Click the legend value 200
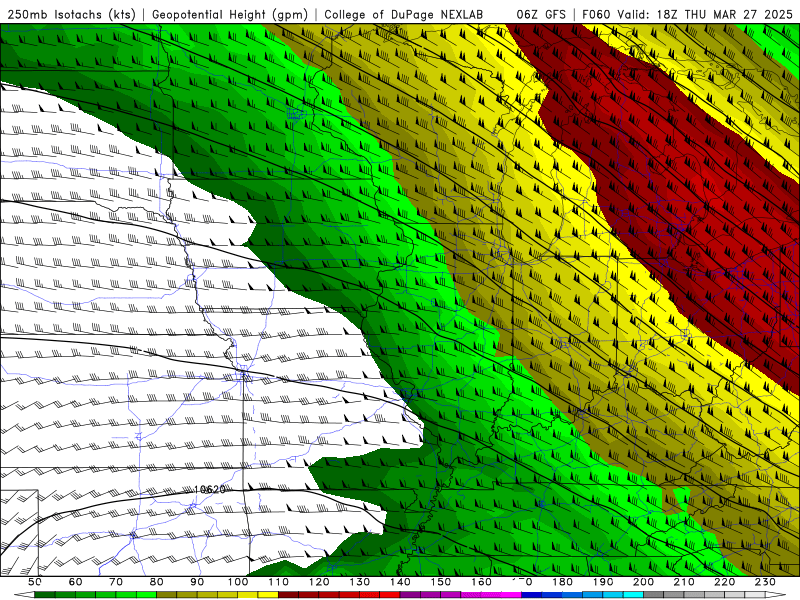This screenshot has width=800, height=600. 643,582
